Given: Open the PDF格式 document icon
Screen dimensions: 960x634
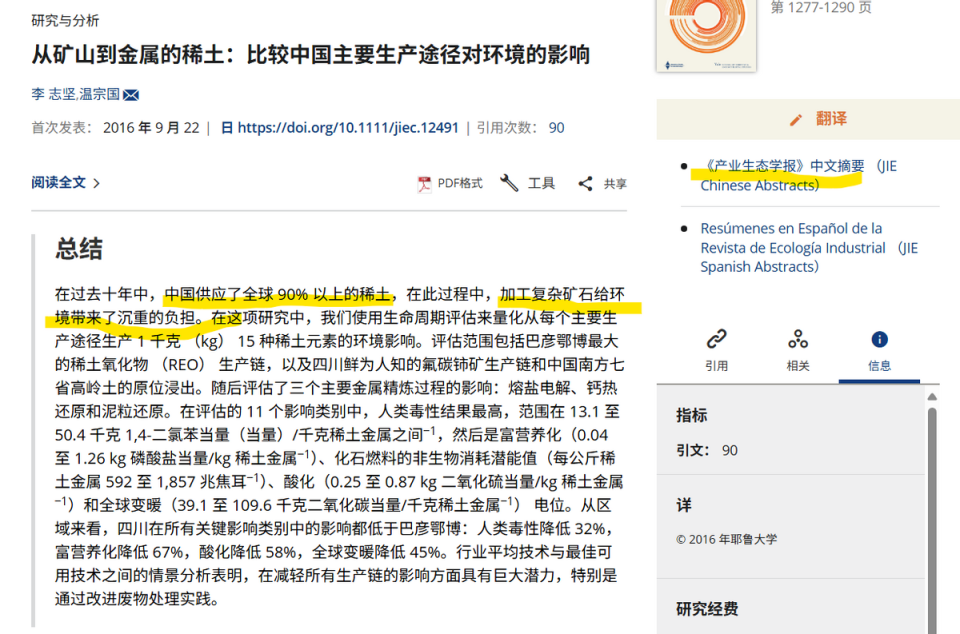Looking at the screenshot, I should [x=424, y=184].
